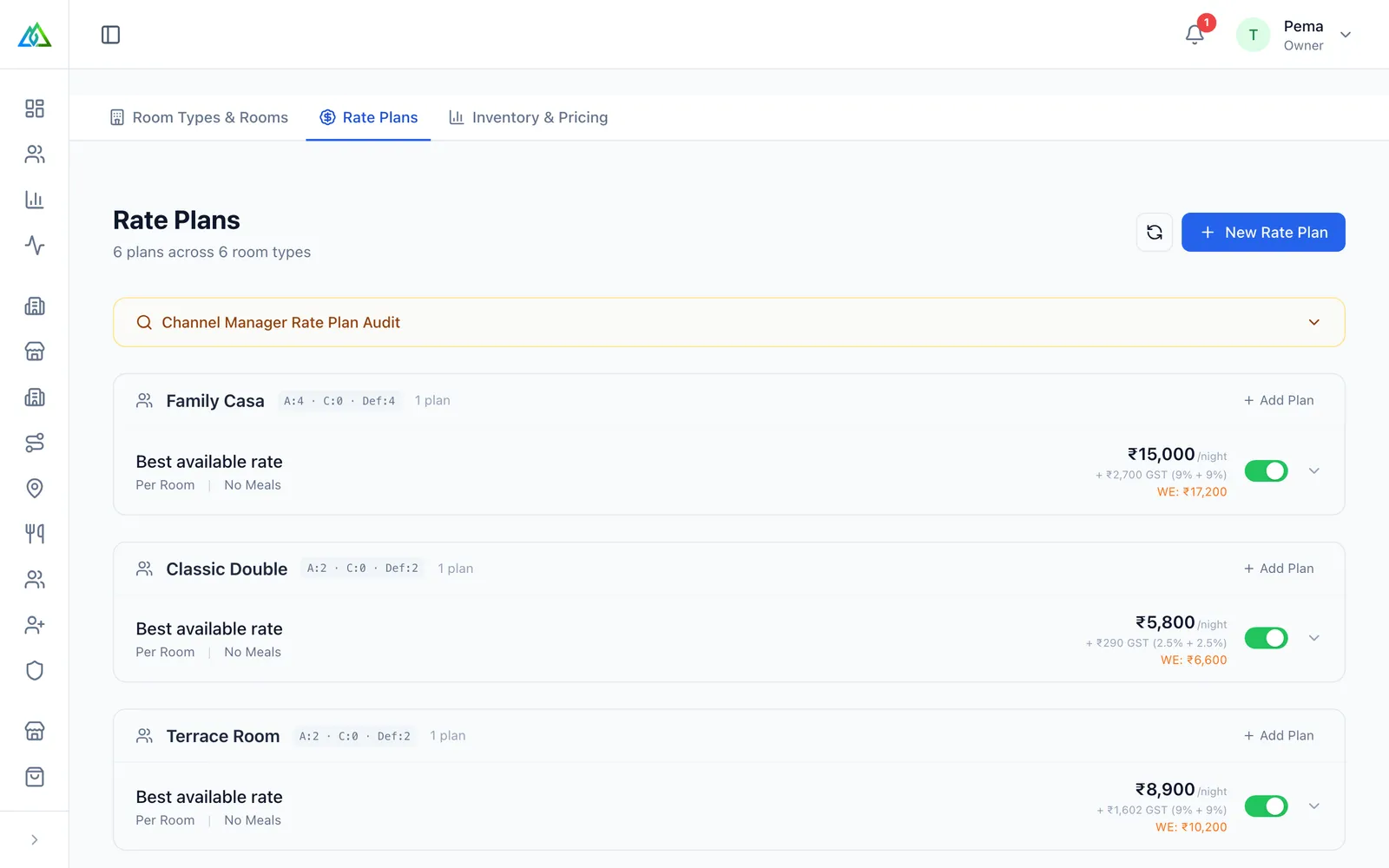Disable Family Casa best available rate toggle
This screenshot has height=868, width=1389.
click(x=1267, y=470)
